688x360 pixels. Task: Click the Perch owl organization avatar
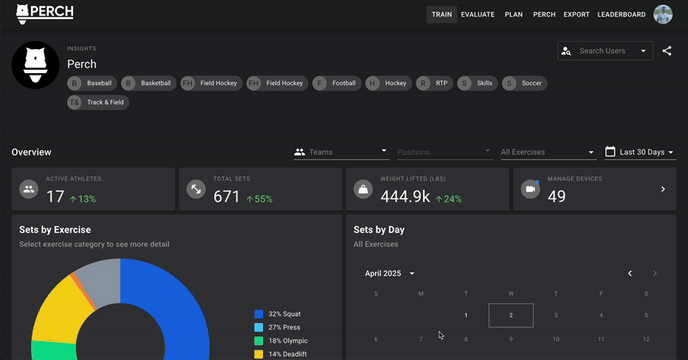pyautogui.click(x=36, y=65)
